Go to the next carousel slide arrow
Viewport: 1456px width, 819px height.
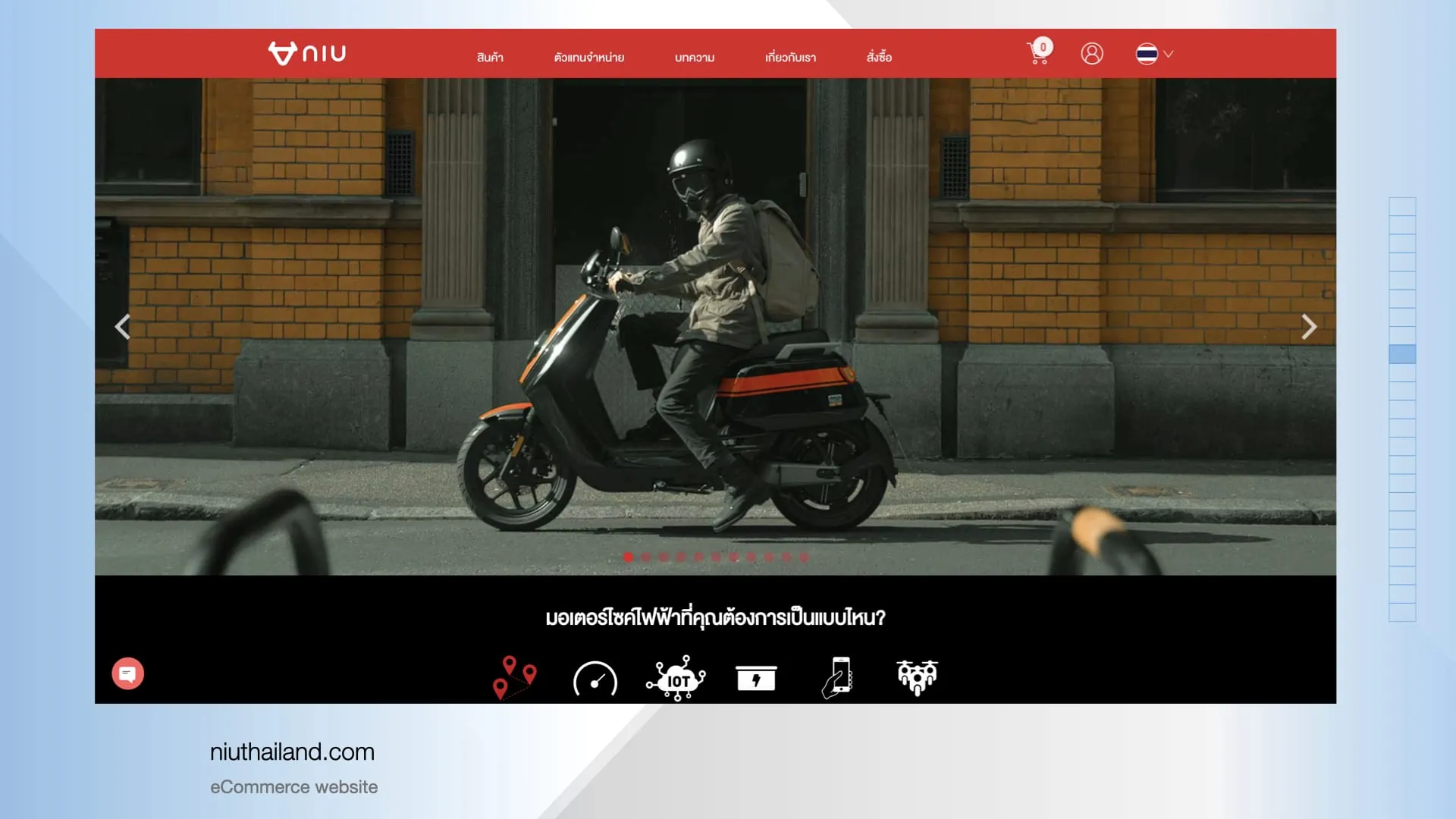pos(1308,327)
